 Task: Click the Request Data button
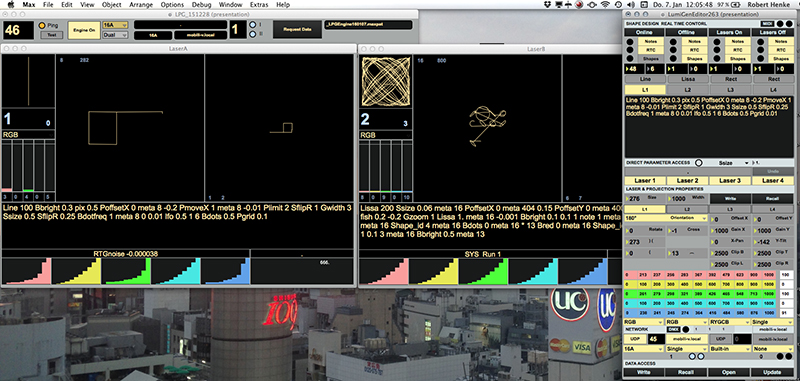click(x=297, y=30)
